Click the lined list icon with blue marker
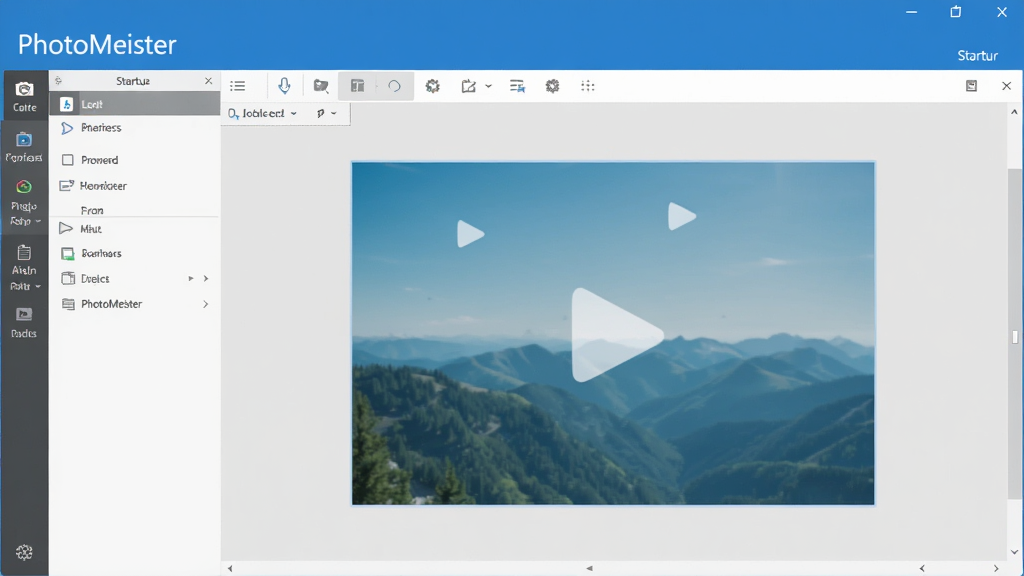This screenshot has height=576, width=1024. pos(517,86)
